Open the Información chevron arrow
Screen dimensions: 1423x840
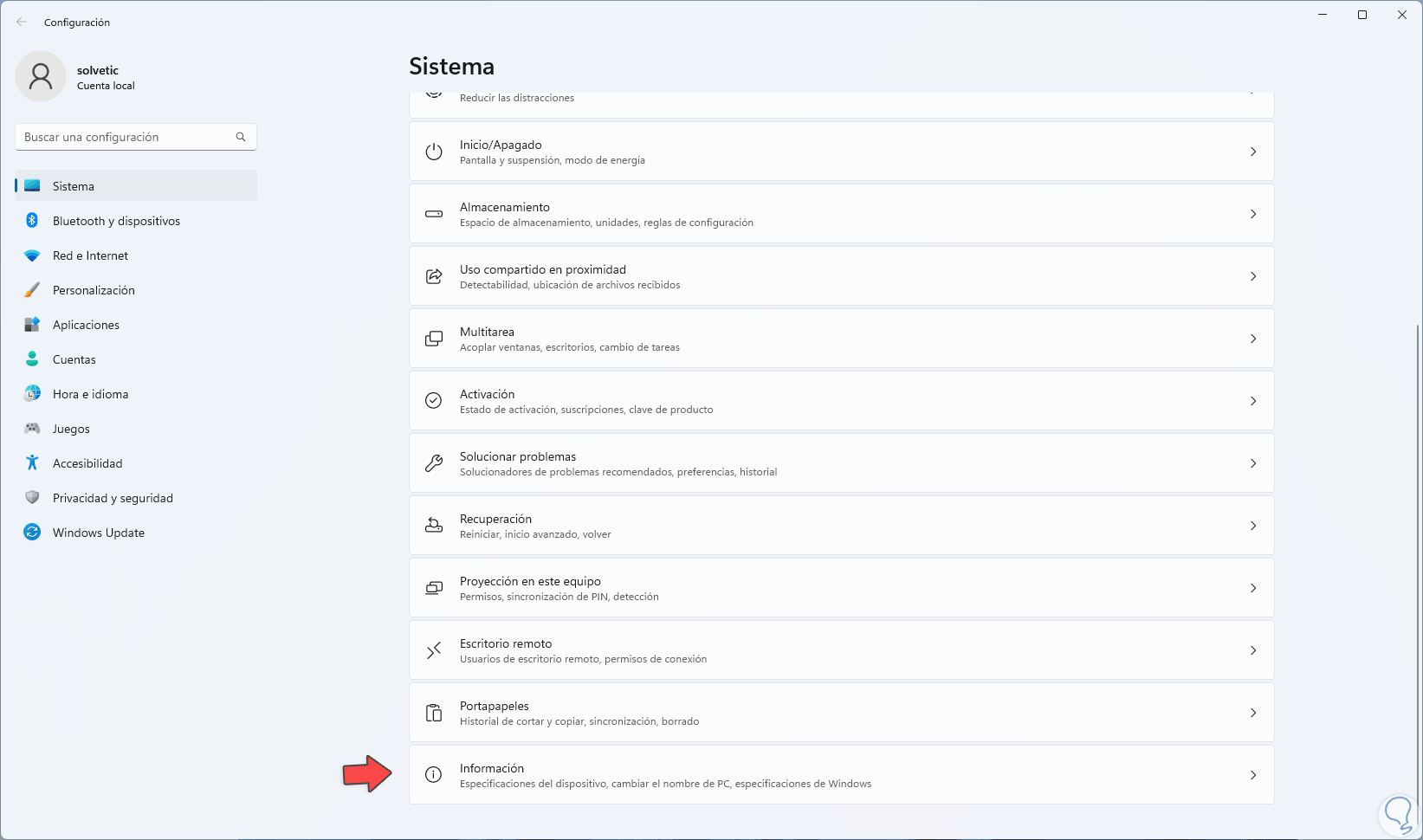(x=1253, y=775)
